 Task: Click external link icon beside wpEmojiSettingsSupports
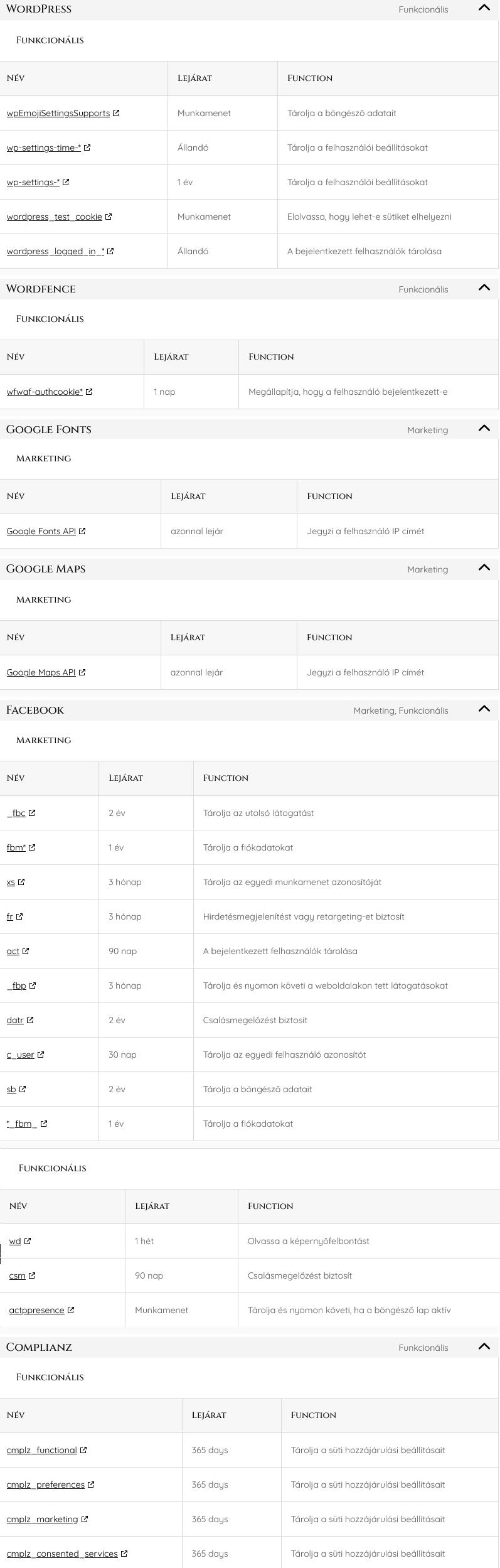point(116,114)
